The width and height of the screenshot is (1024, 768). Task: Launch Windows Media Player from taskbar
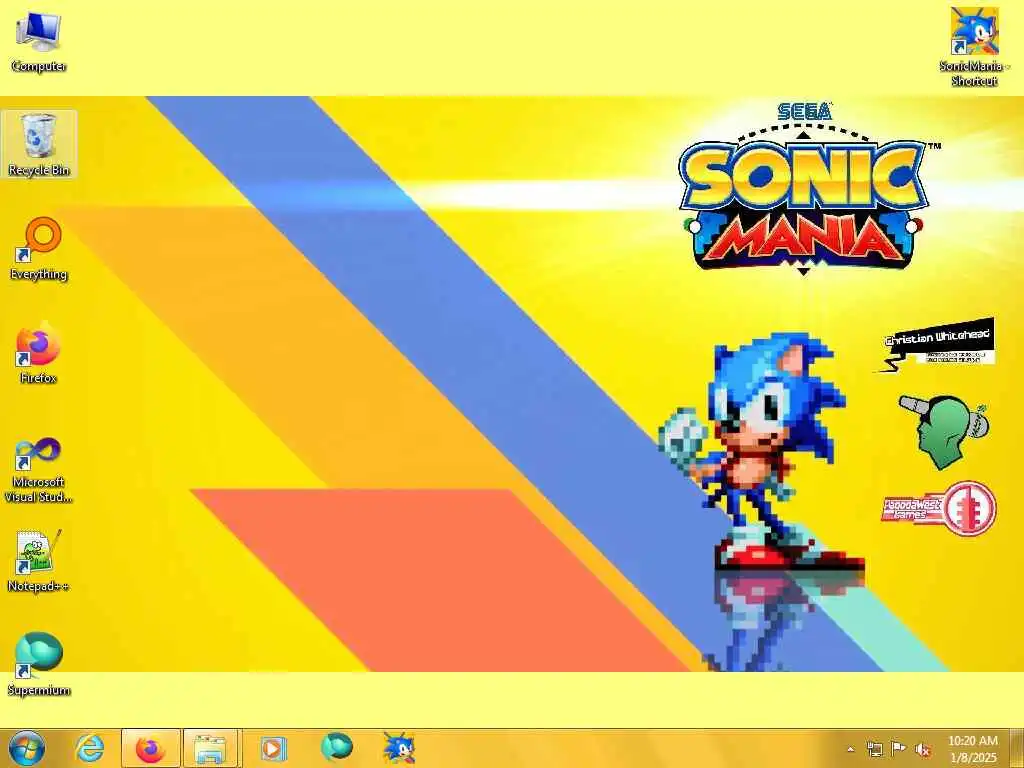pyautogui.click(x=273, y=748)
